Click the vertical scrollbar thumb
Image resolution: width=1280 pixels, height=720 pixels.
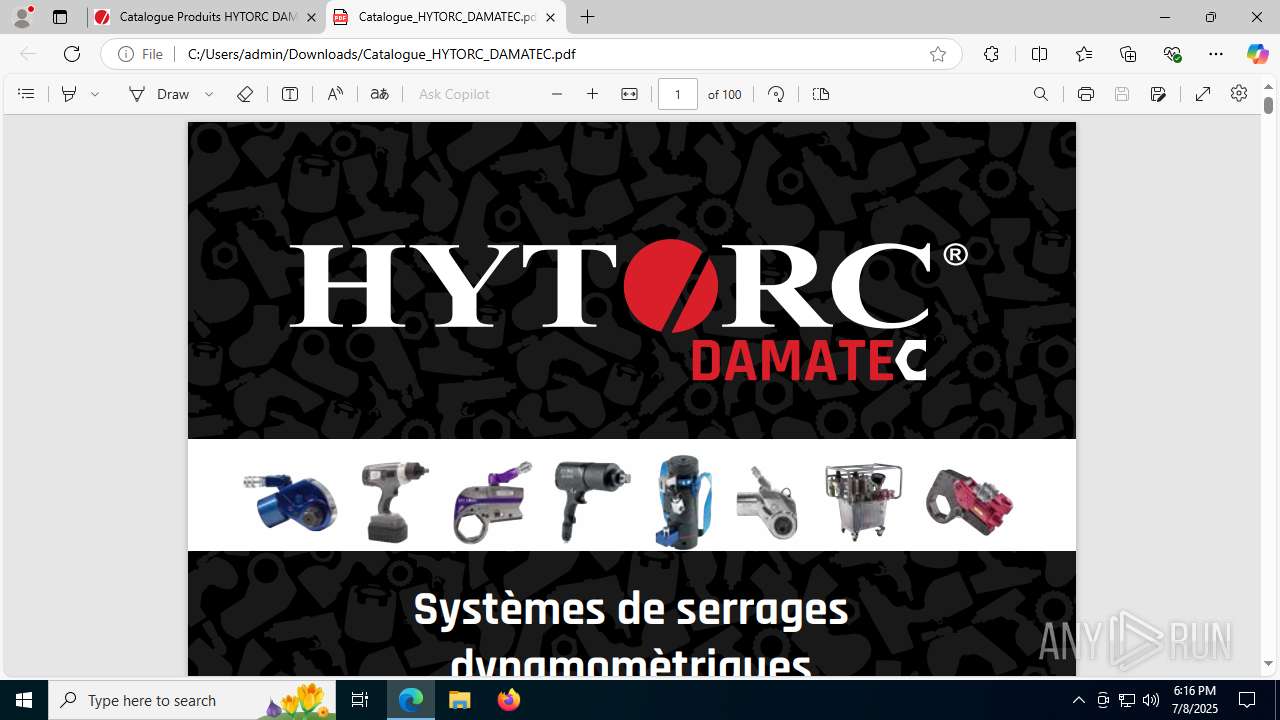click(1268, 103)
